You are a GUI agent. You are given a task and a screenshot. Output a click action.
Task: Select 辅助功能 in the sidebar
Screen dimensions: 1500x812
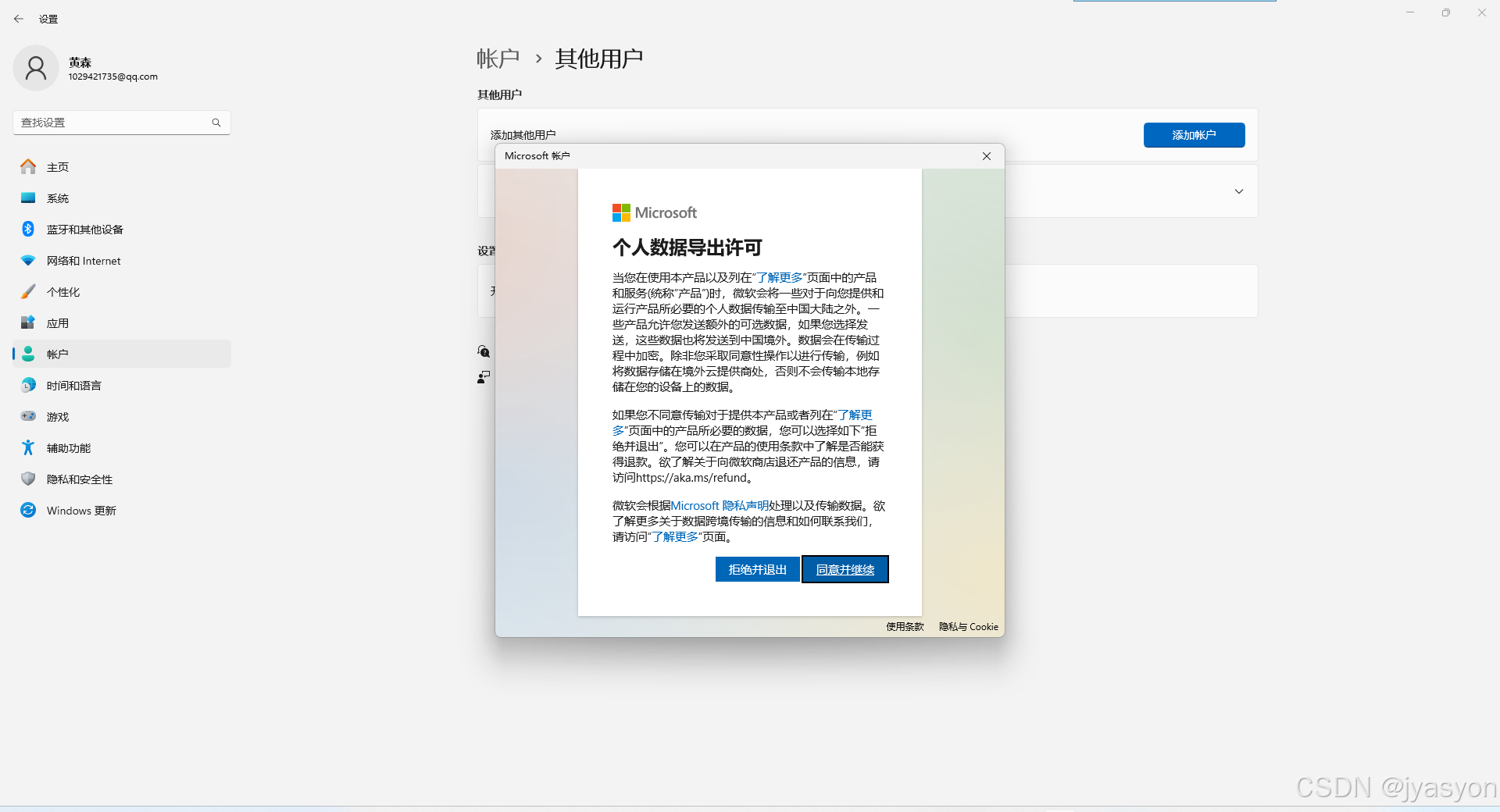(x=122, y=447)
